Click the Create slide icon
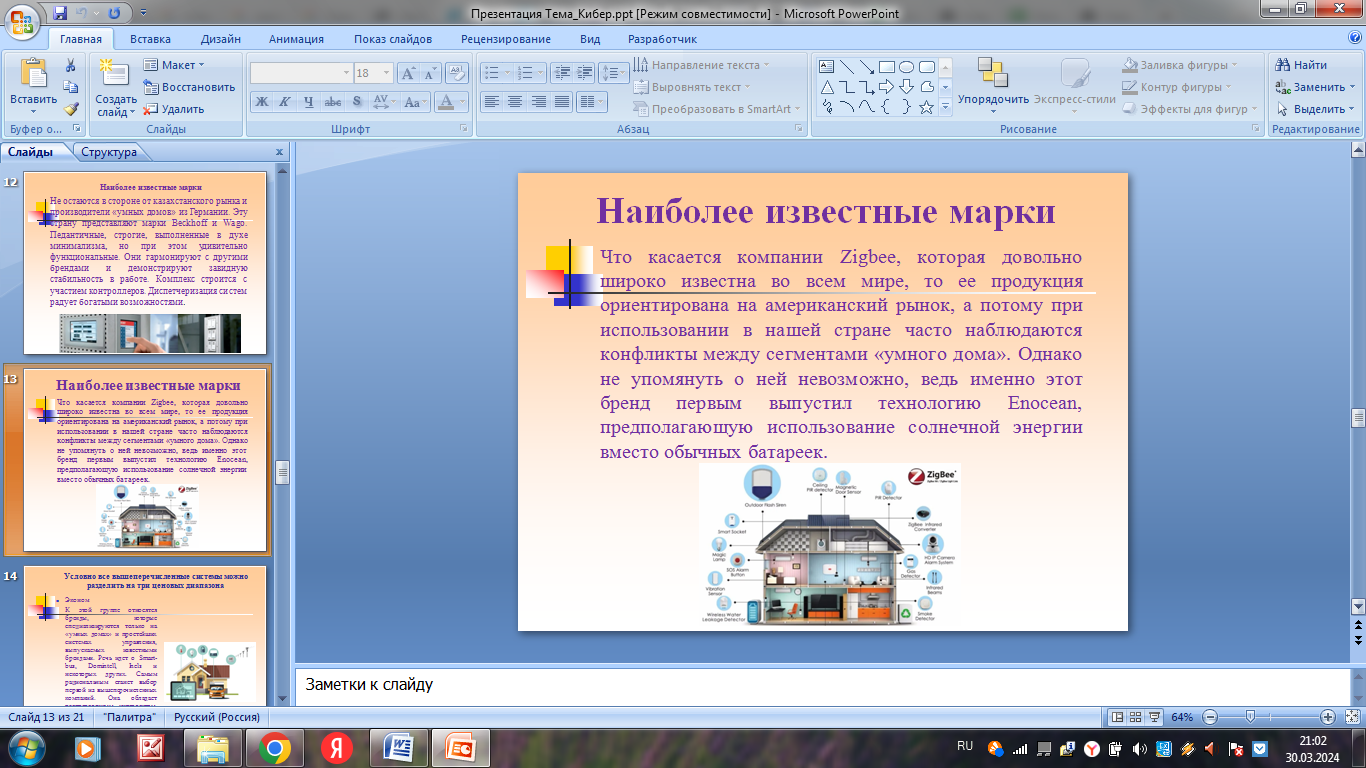 point(115,73)
